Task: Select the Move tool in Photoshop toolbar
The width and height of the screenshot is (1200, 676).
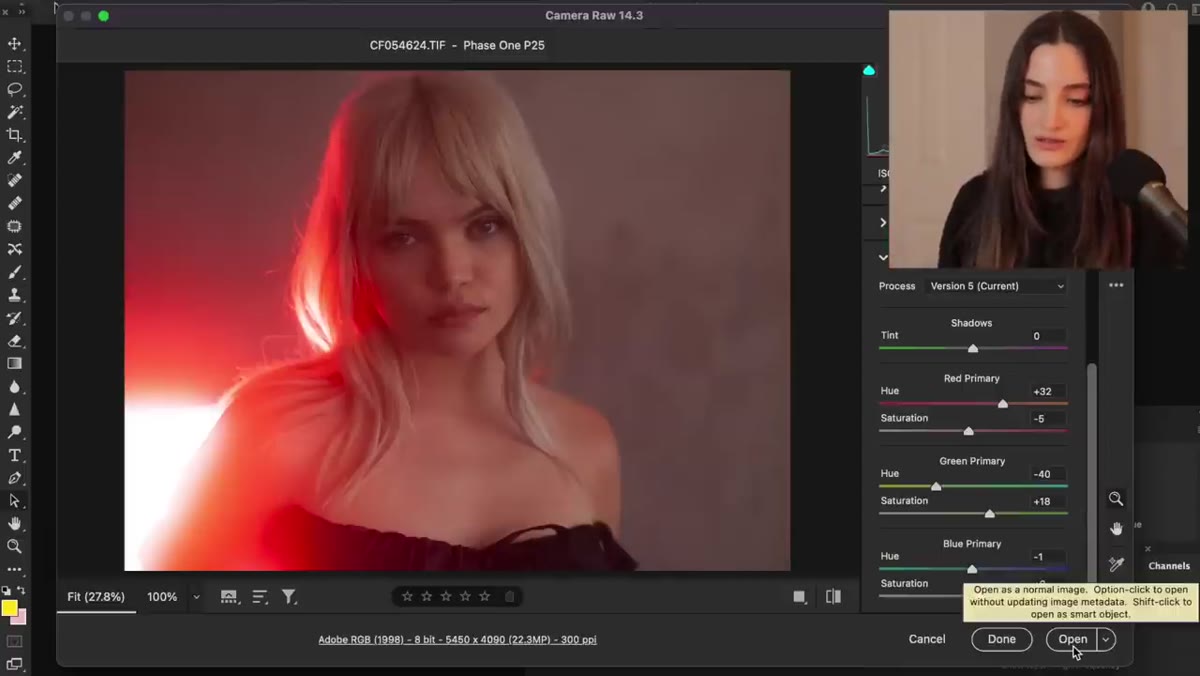Action: pyautogui.click(x=15, y=44)
